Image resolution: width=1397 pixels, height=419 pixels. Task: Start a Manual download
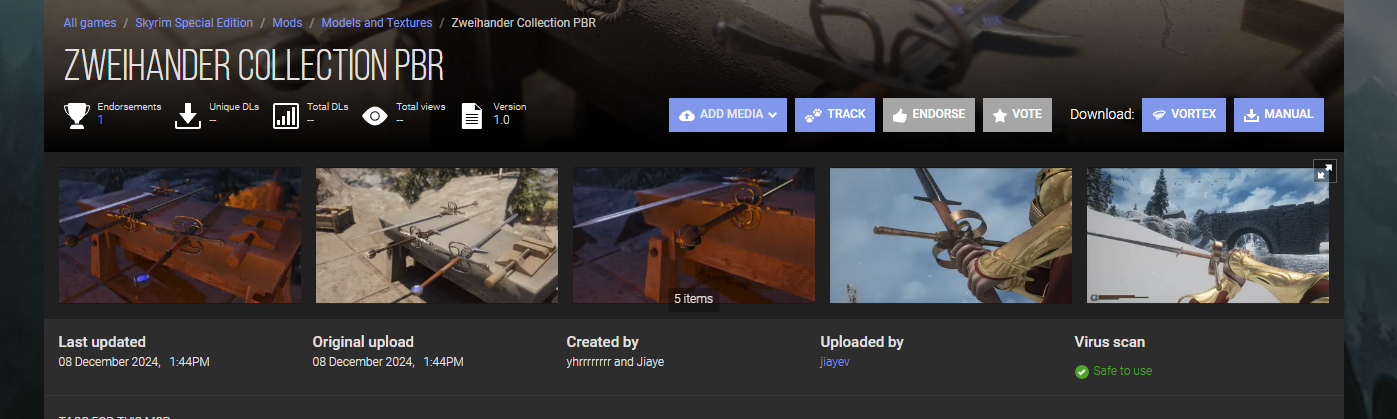[1279, 115]
